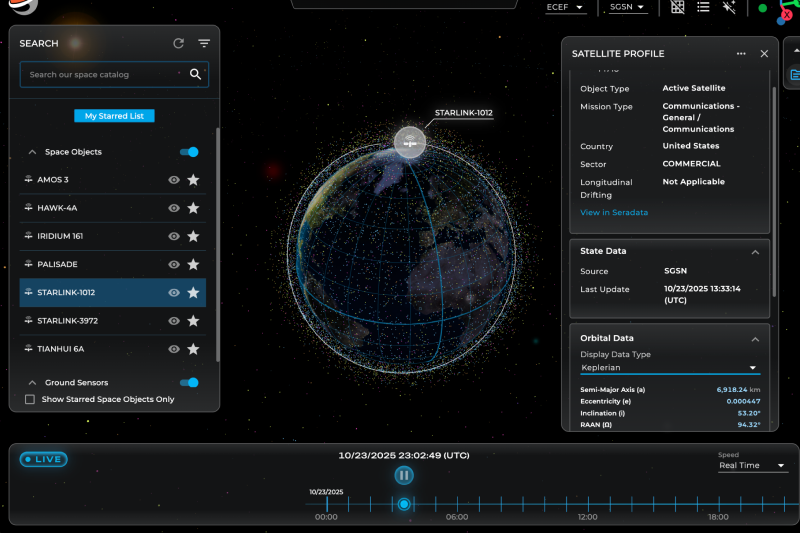Collapse the State Data section

click(755, 252)
